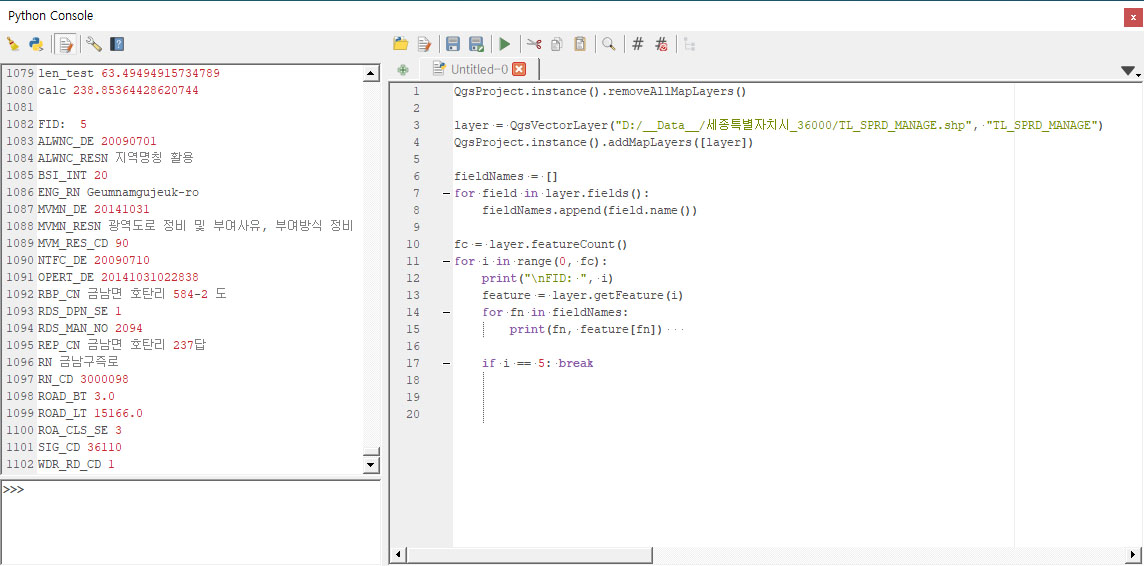
Task: Close the Python Console panel
Action: click(1132, 17)
